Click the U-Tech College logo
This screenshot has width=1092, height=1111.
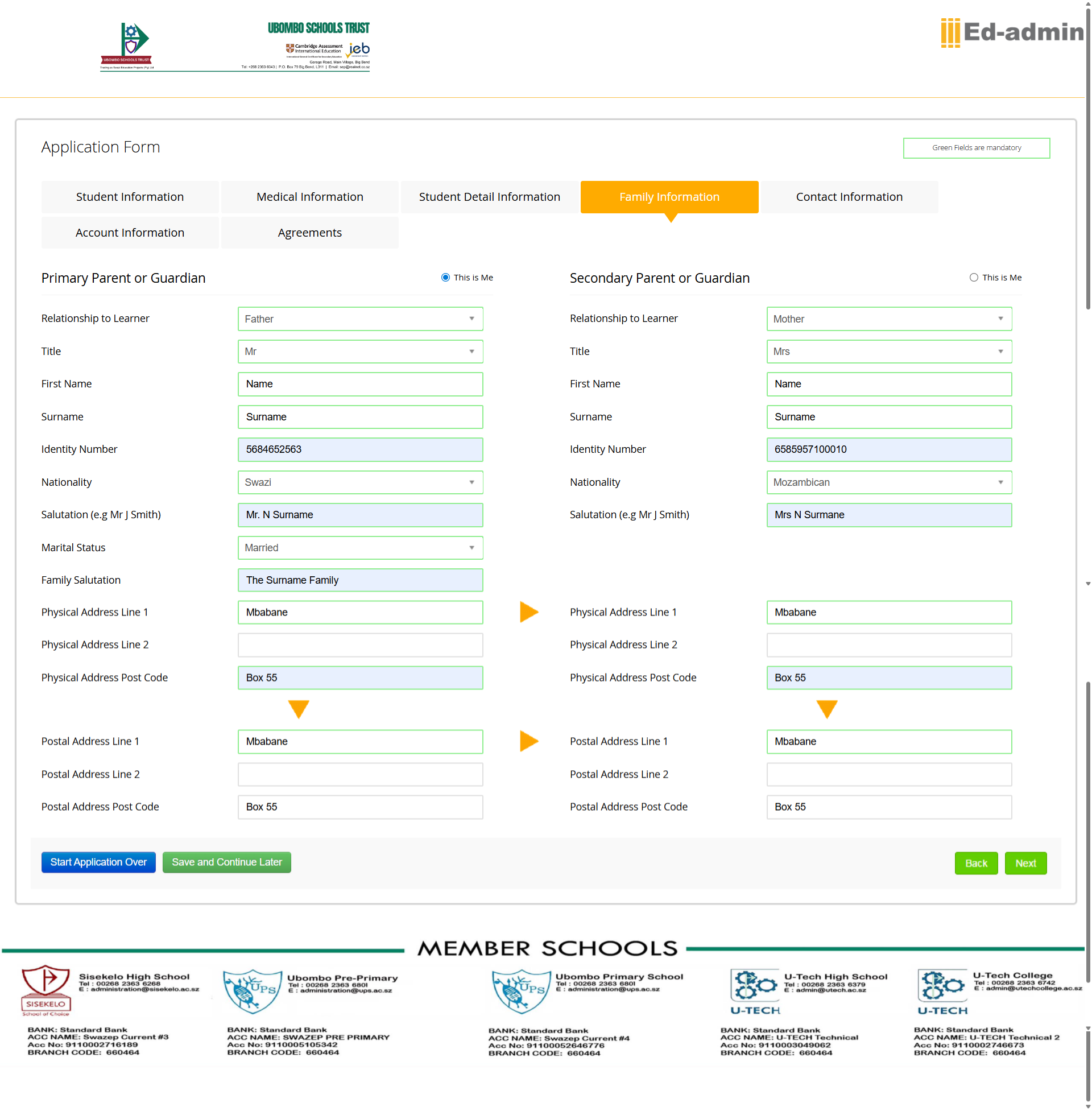click(x=943, y=992)
